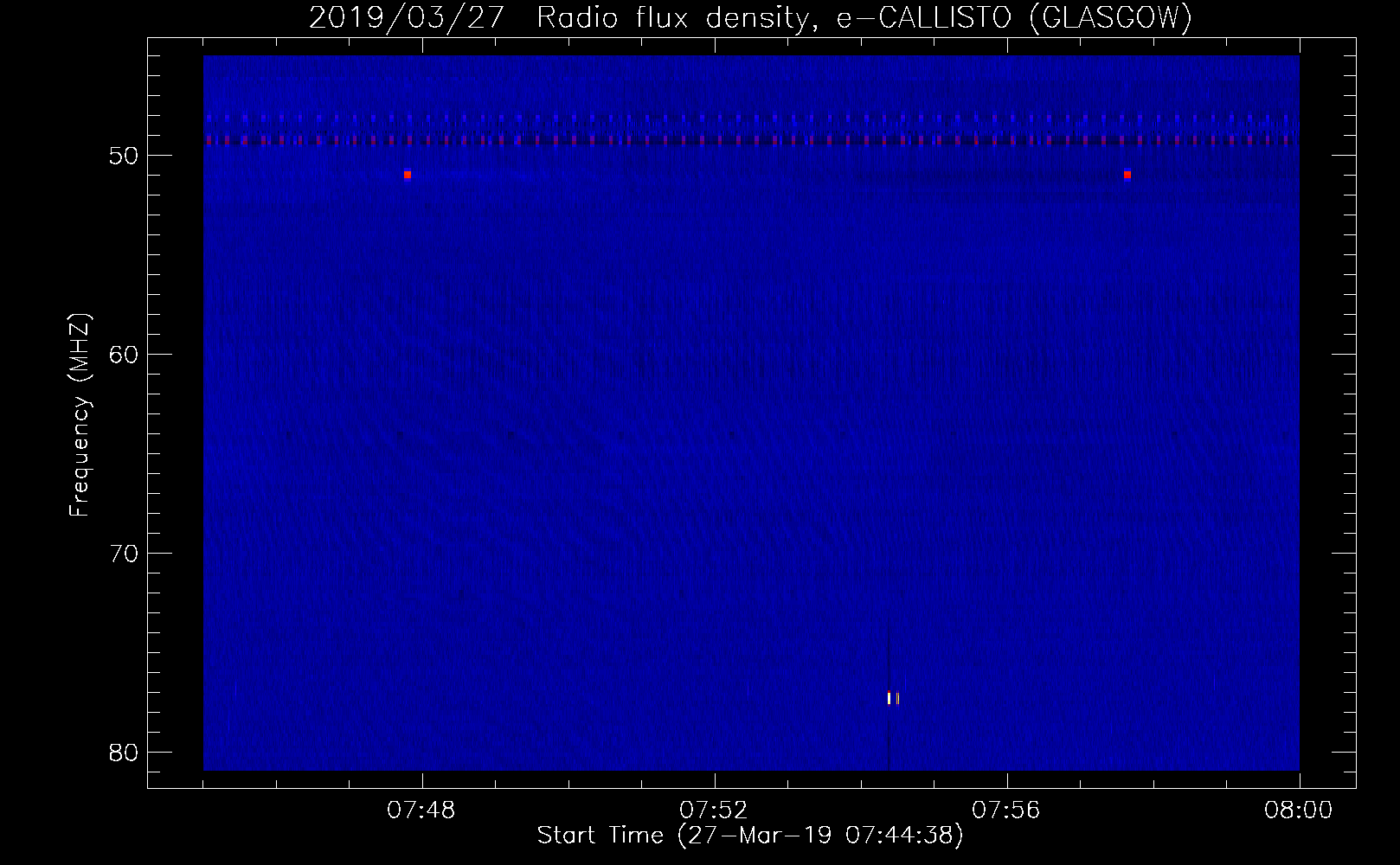Click the red spot near 07:58 at 51 MHz
Image resolution: width=1400 pixels, height=865 pixels.
pyautogui.click(x=1127, y=175)
